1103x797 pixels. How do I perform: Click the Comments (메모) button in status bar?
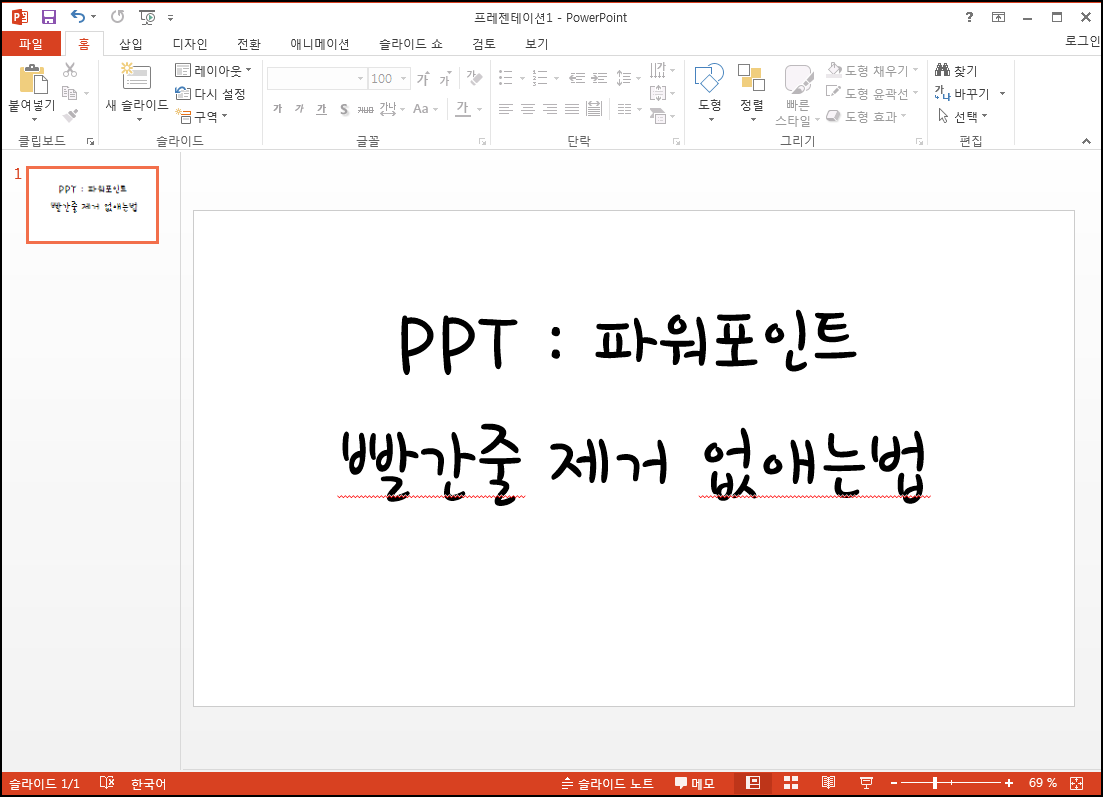[x=694, y=783]
